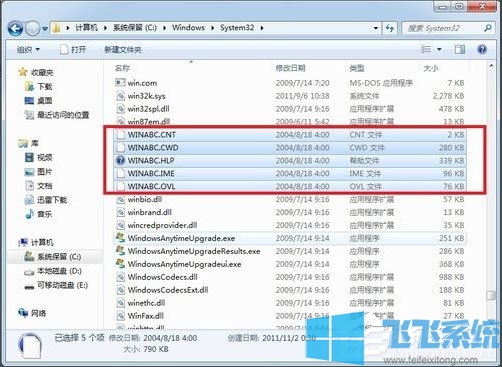
Task: Select the Windows breadcrumb segment
Action: pyautogui.click(x=188, y=28)
